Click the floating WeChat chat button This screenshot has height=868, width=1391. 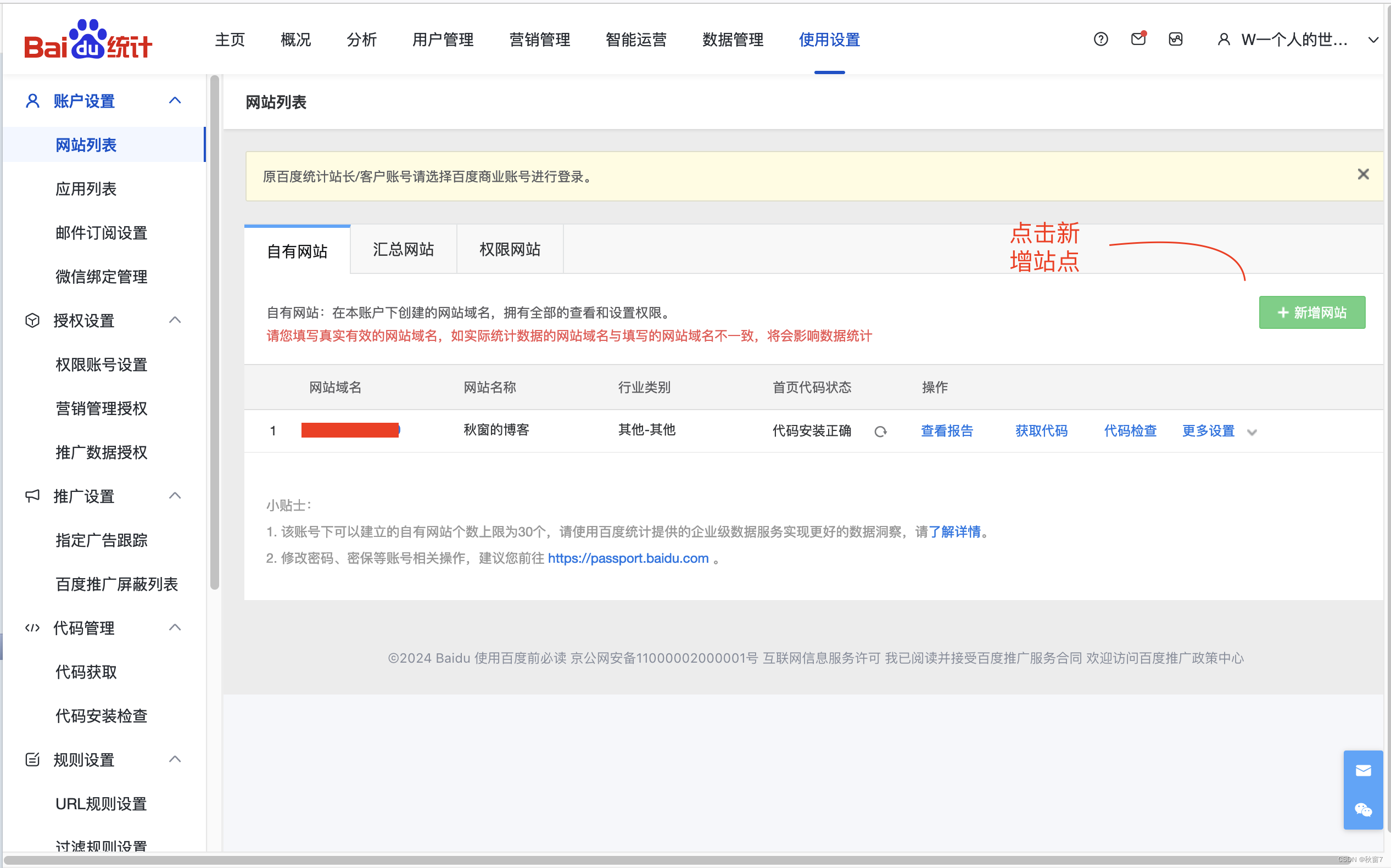point(1363,809)
